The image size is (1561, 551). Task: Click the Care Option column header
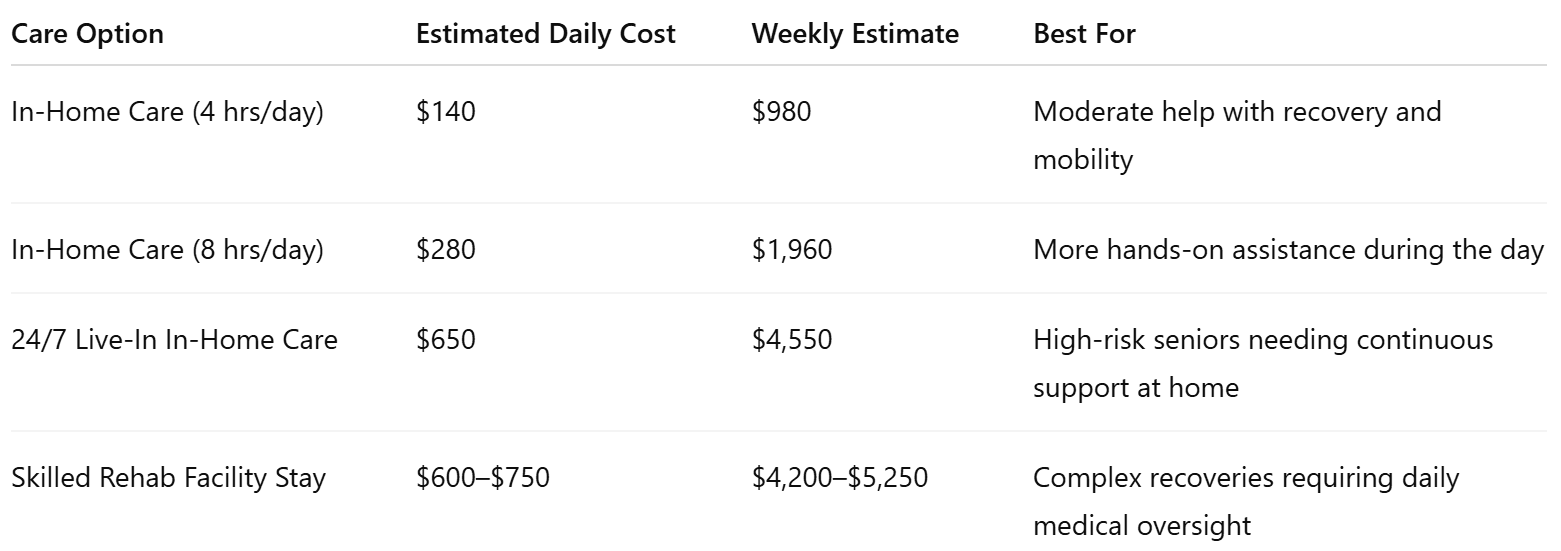pos(87,34)
